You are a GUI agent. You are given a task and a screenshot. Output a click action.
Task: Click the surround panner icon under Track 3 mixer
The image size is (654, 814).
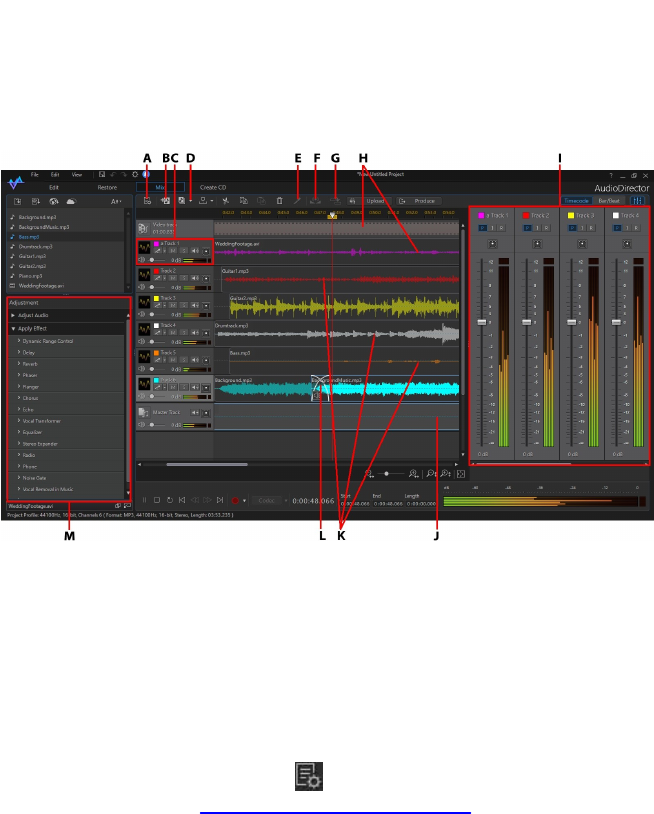coord(582,244)
